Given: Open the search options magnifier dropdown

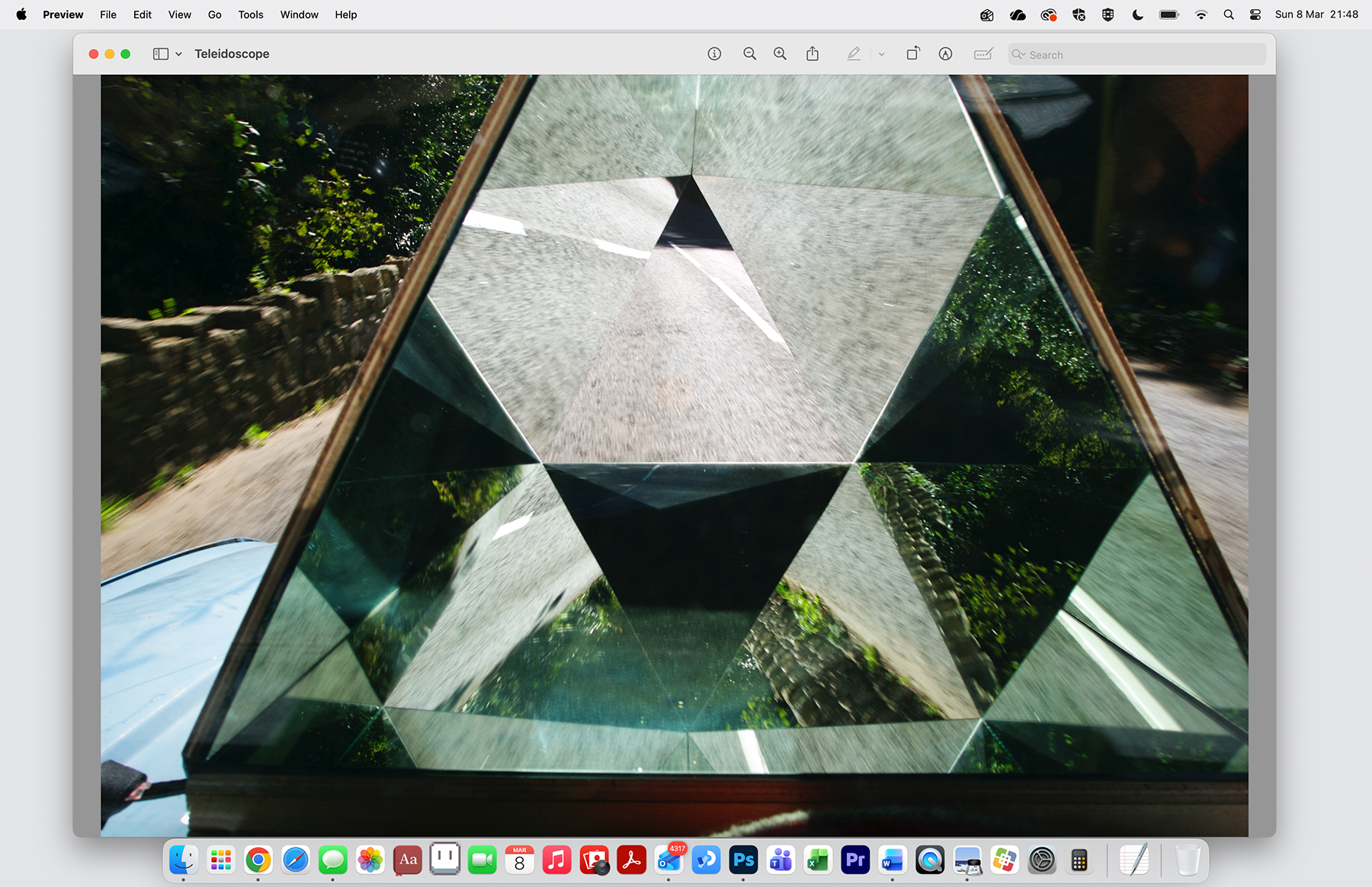Looking at the screenshot, I should click(x=1018, y=54).
